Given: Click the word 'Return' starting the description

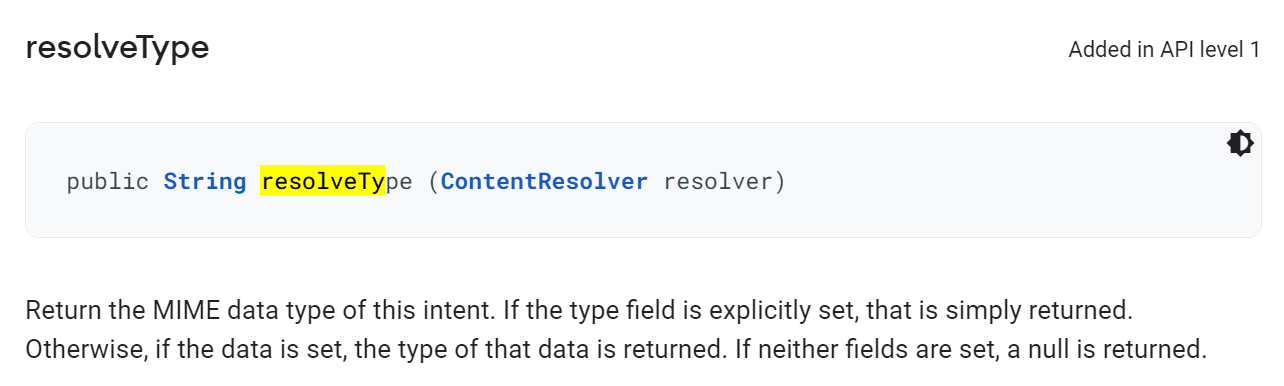Looking at the screenshot, I should (56, 310).
